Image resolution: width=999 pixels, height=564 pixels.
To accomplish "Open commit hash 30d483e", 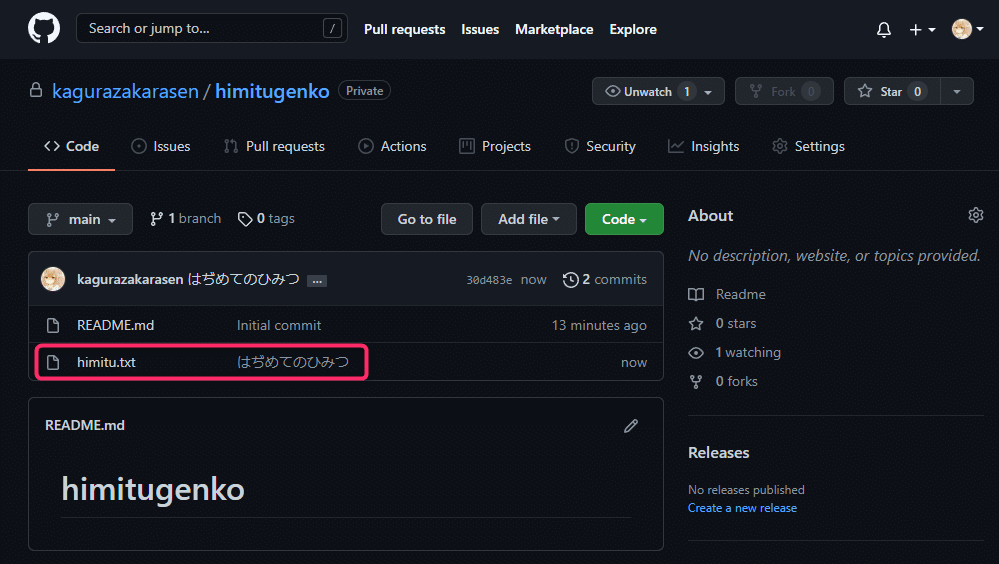I will (x=489, y=280).
